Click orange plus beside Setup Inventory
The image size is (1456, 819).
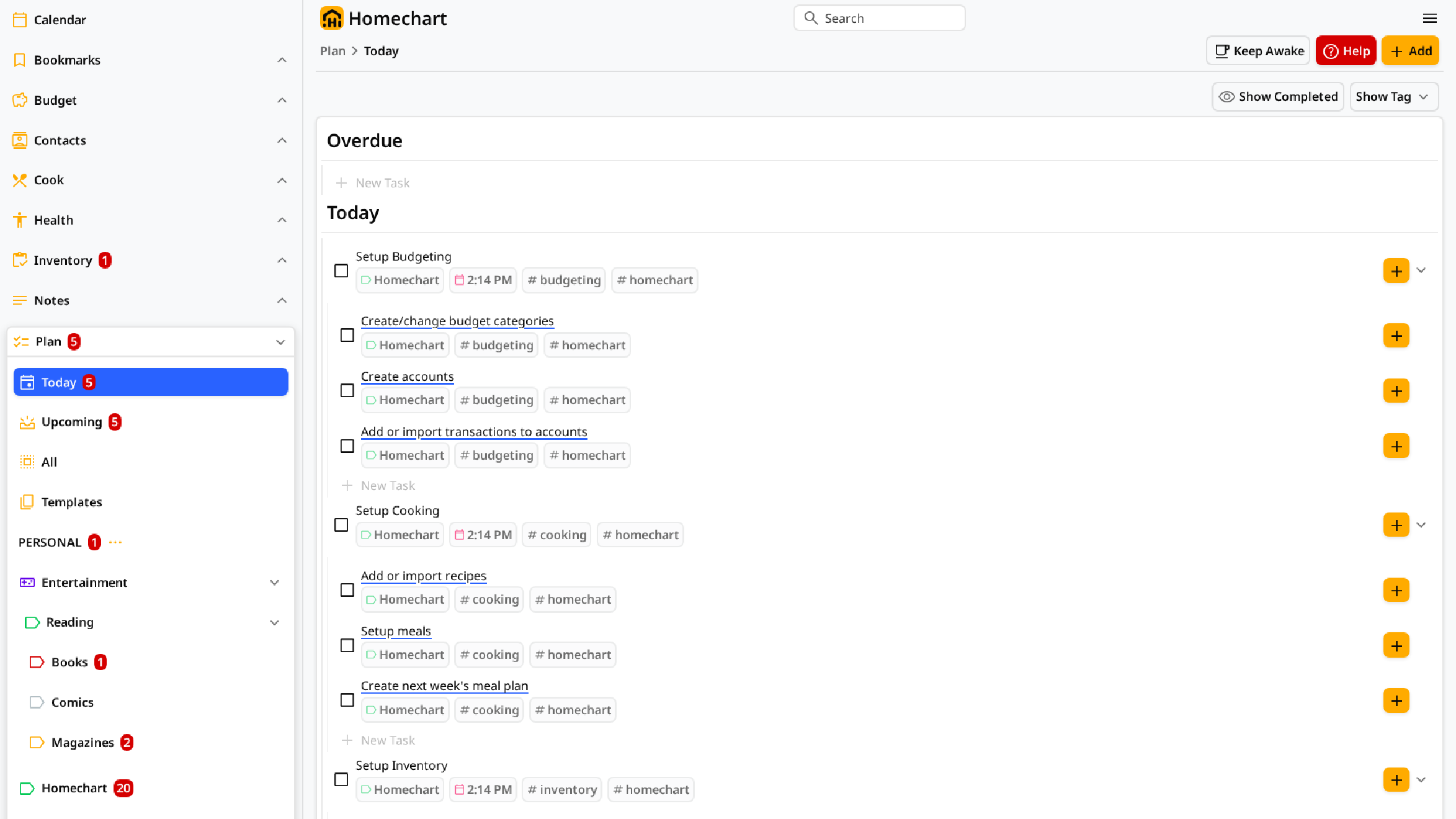click(x=1396, y=780)
